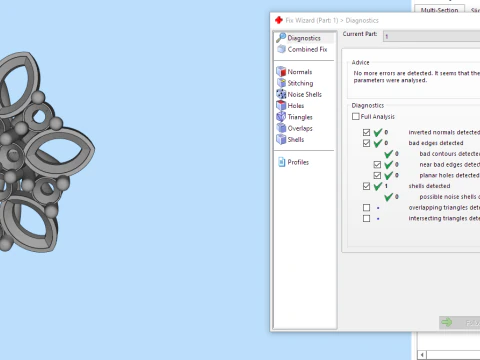The image size is (480, 360).
Task: Switch to the Multi-Section tab
Action: pyautogui.click(x=439, y=10)
